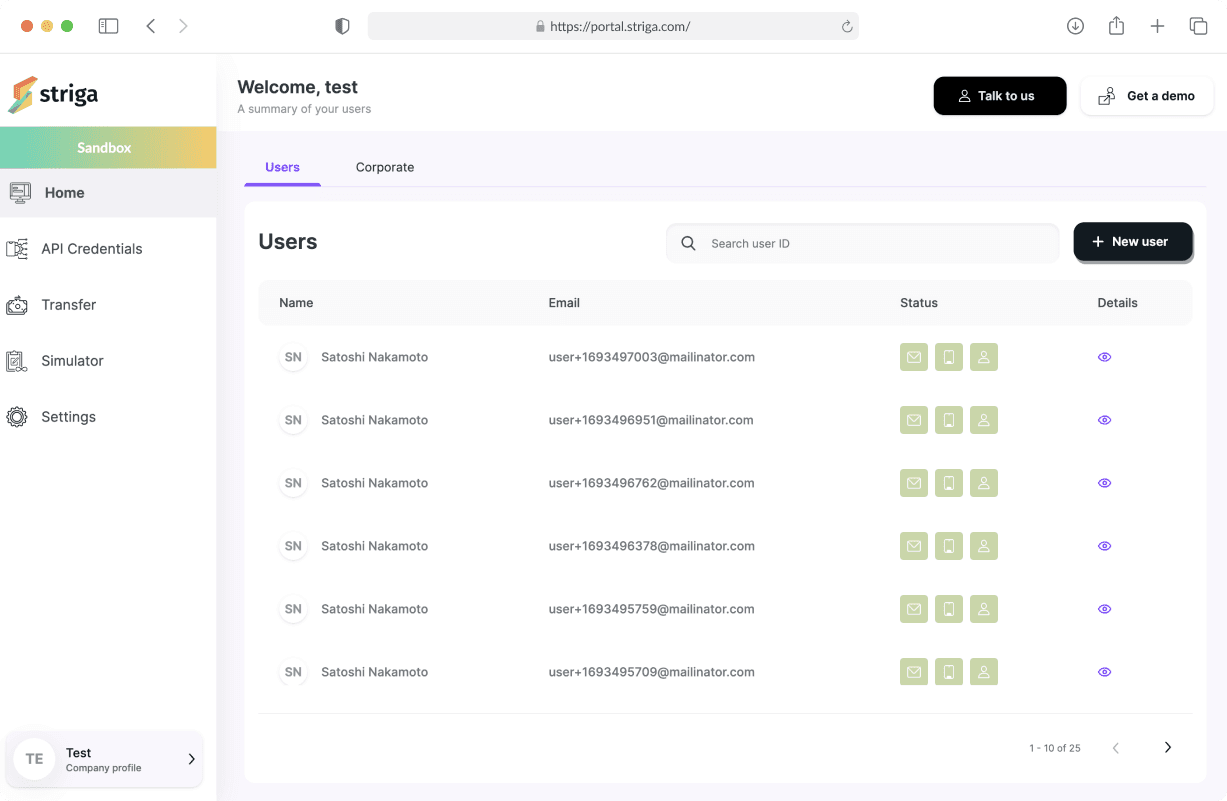Click the phone verification icon on the second user row

tap(948, 420)
